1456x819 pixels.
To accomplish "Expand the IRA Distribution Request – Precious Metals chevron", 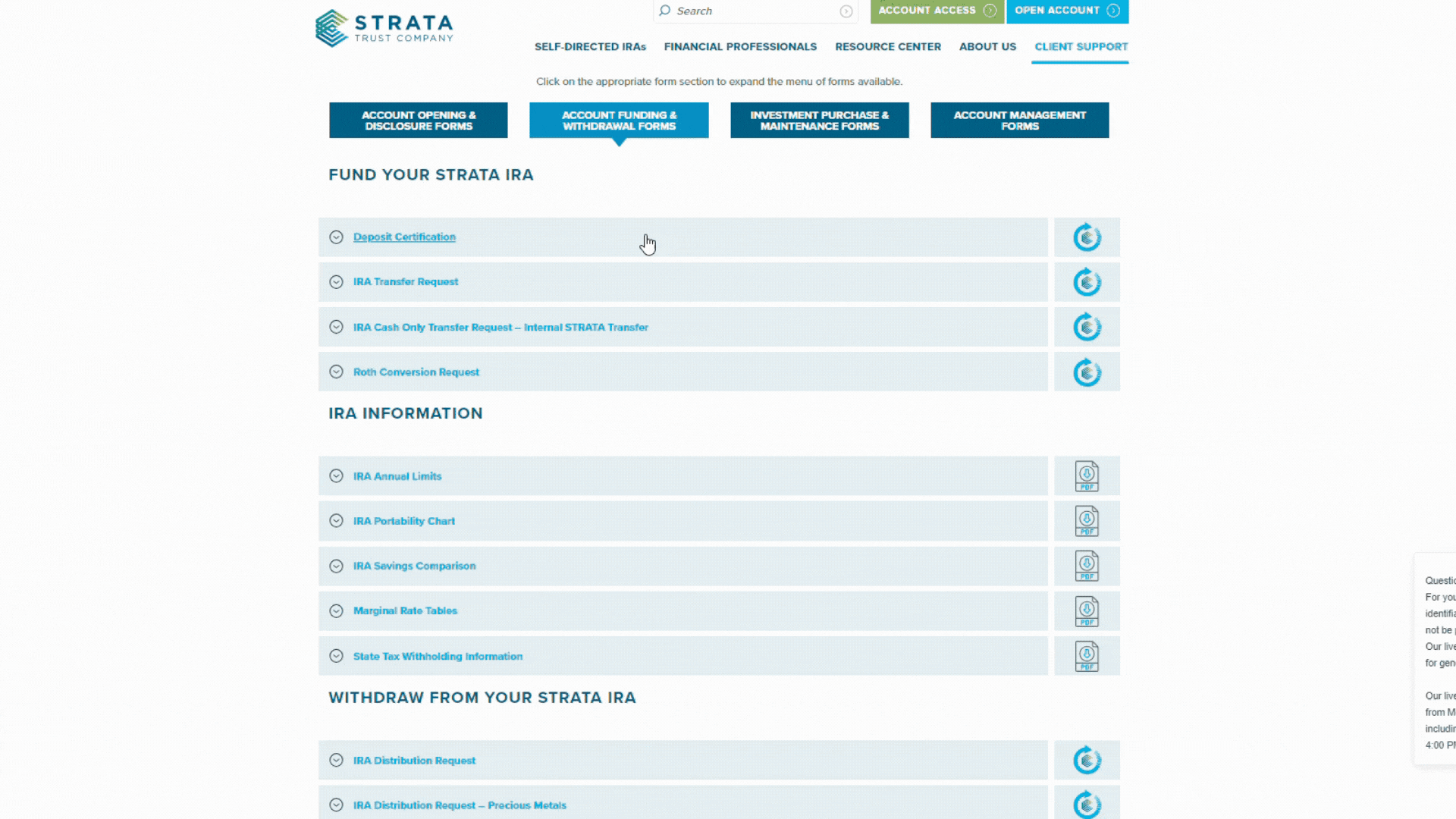I will click(x=337, y=805).
